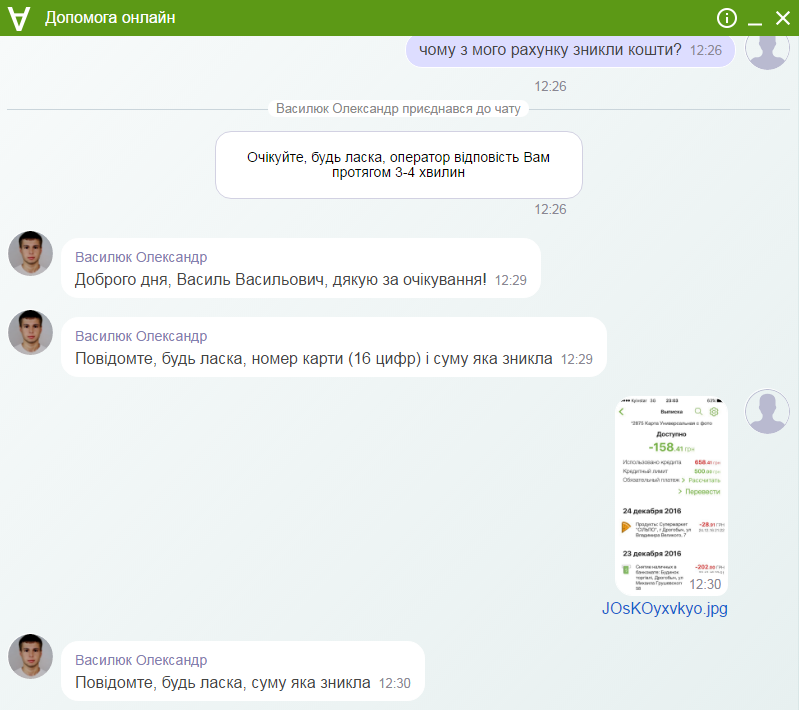Click the Допомога онлайн header title
The width and height of the screenshot is (799, 719).
pyautogui.click(x=110, y=18)
